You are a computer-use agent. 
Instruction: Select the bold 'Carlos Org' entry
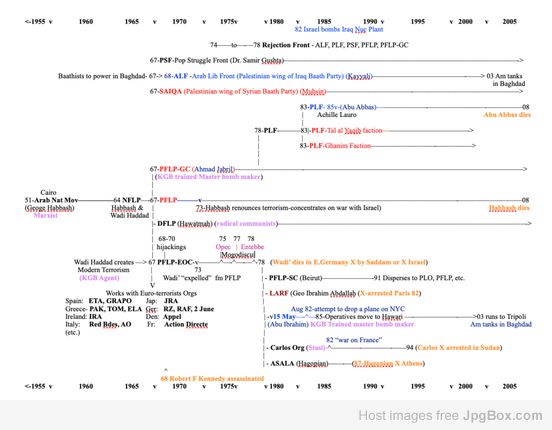coord(288,348)
